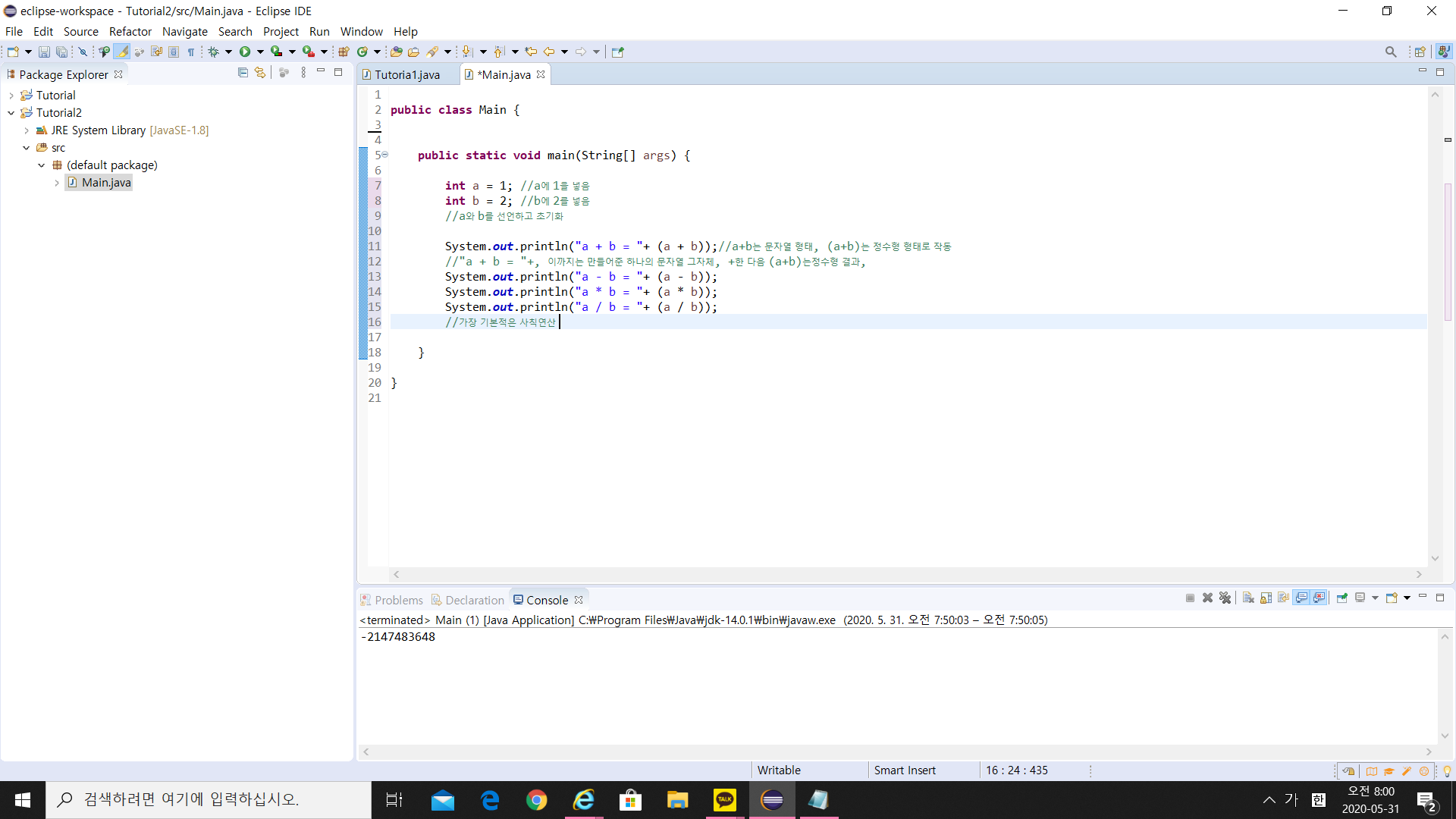Toggle Link with Editor in Package Explorer
The height and width of the screenshot is (819, 1456).
pyautogui.click(x=260, y=73)
